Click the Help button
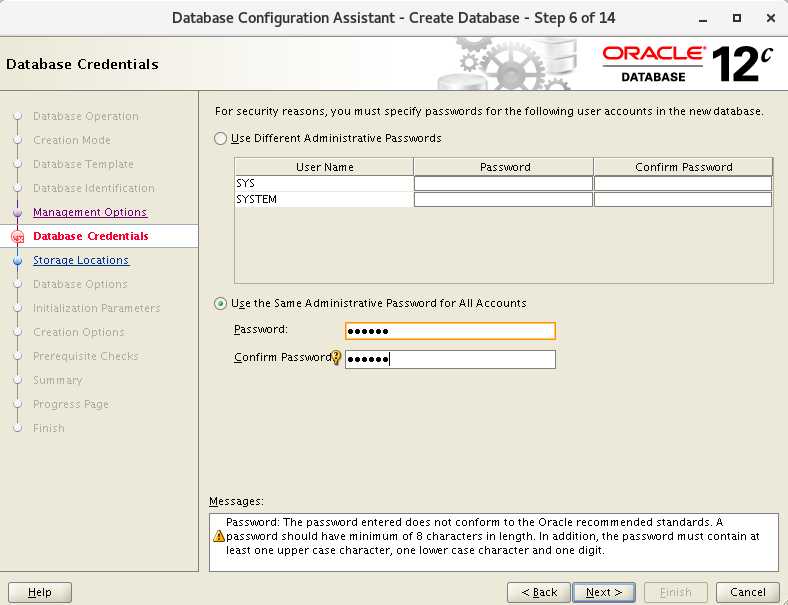Screen dimensions: 788x605 pyautogui.click(x=40, y=592)
